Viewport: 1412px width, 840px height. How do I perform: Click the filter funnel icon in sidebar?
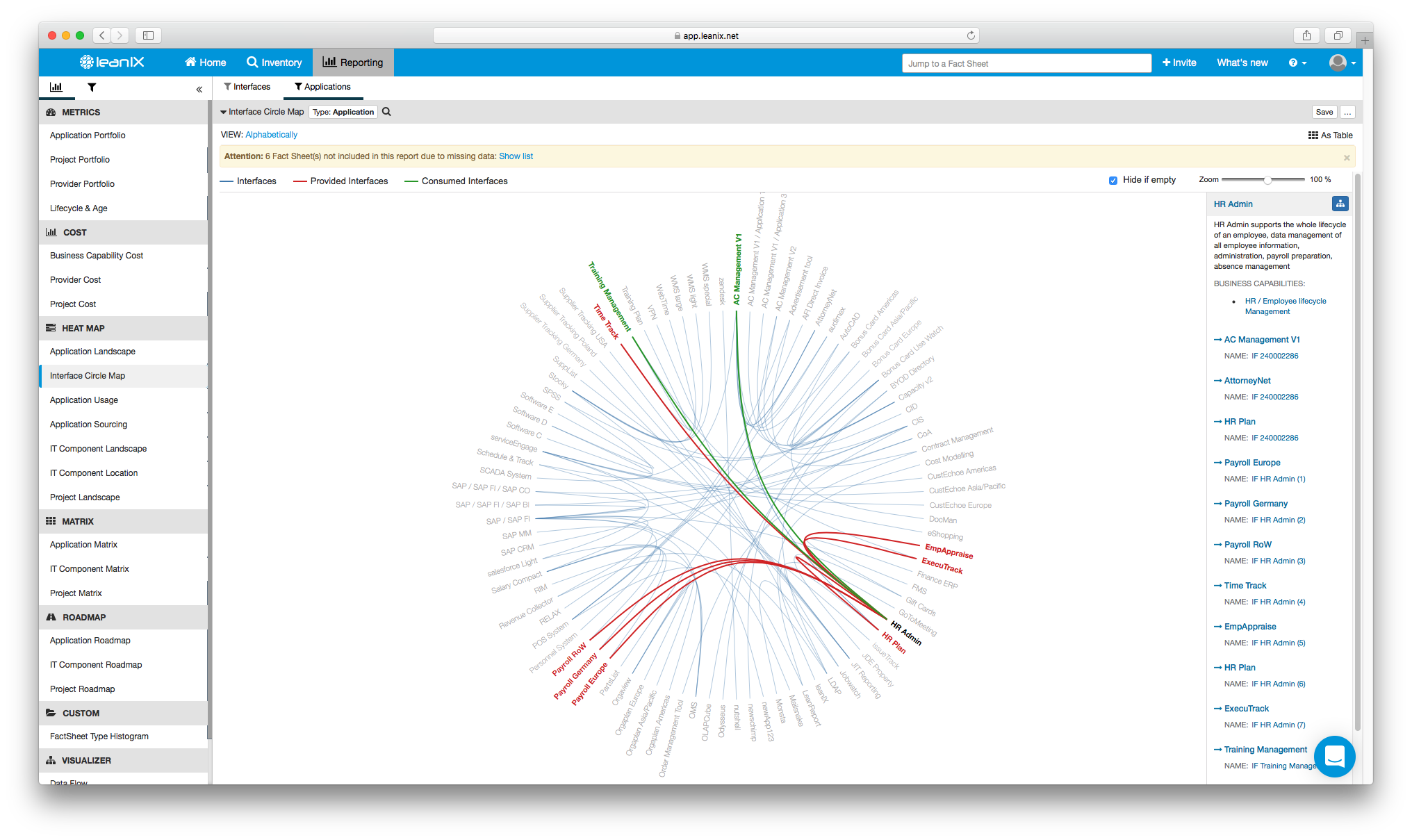point(92,88)
